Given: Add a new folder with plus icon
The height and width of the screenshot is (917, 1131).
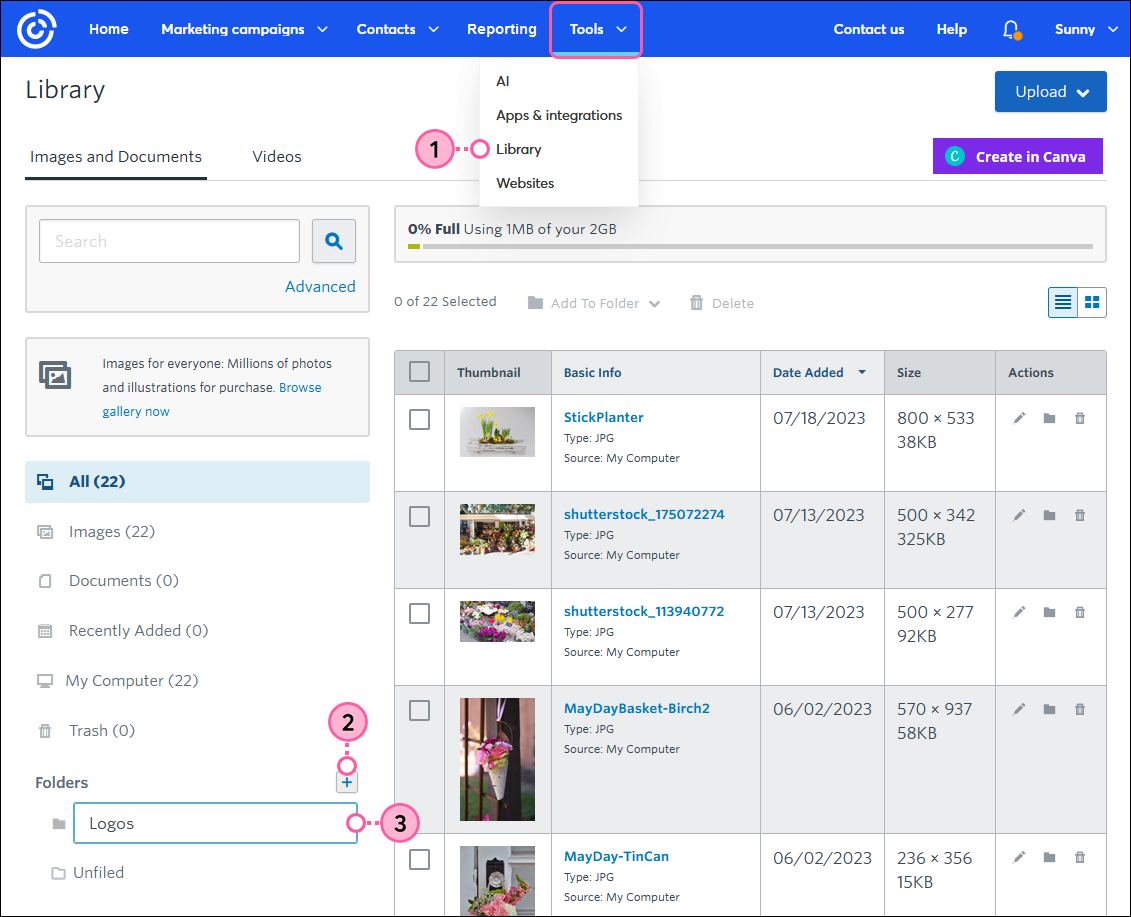Looking at the screenshot, I should (x=347, y=782).
